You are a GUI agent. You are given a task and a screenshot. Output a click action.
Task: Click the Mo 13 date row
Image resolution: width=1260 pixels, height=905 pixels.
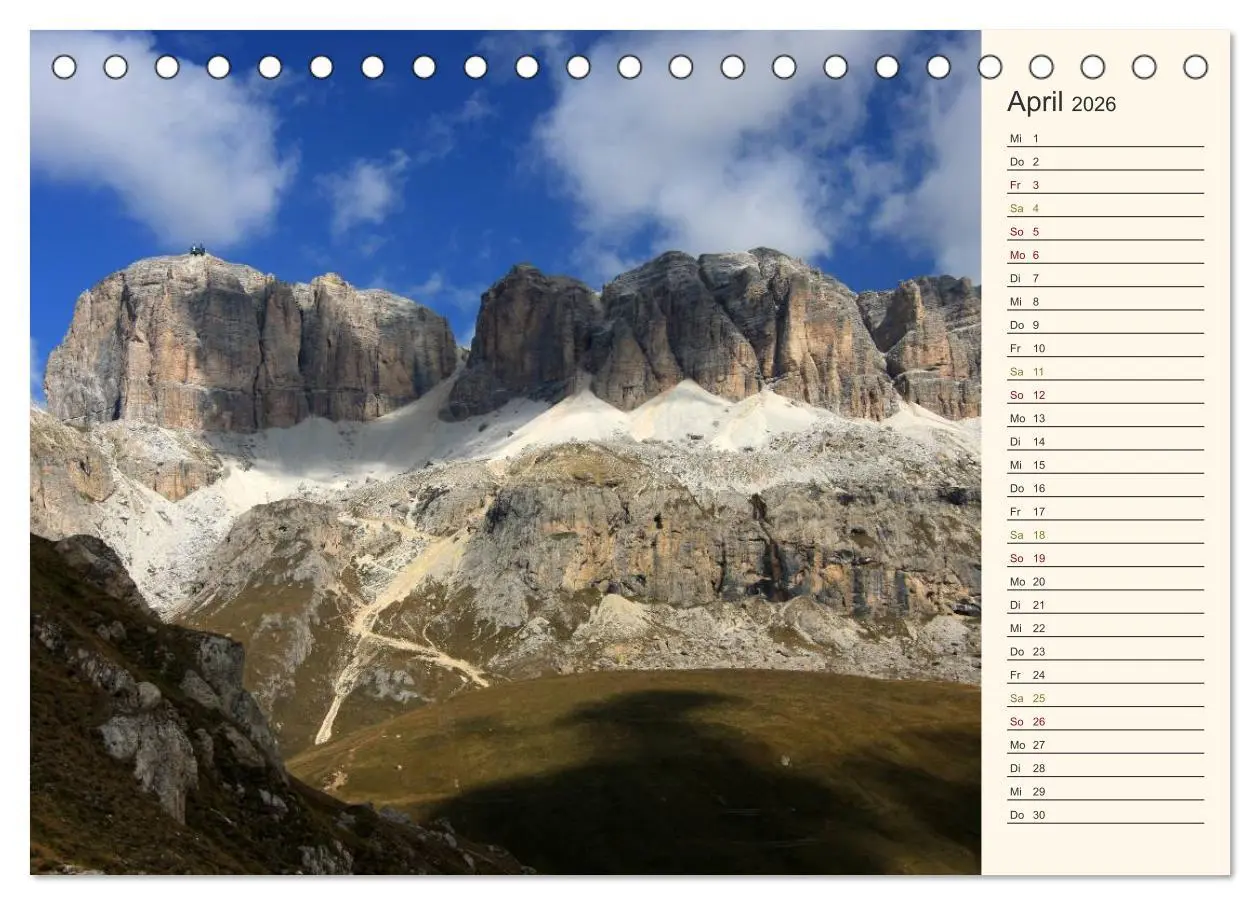pos(1105,418)
